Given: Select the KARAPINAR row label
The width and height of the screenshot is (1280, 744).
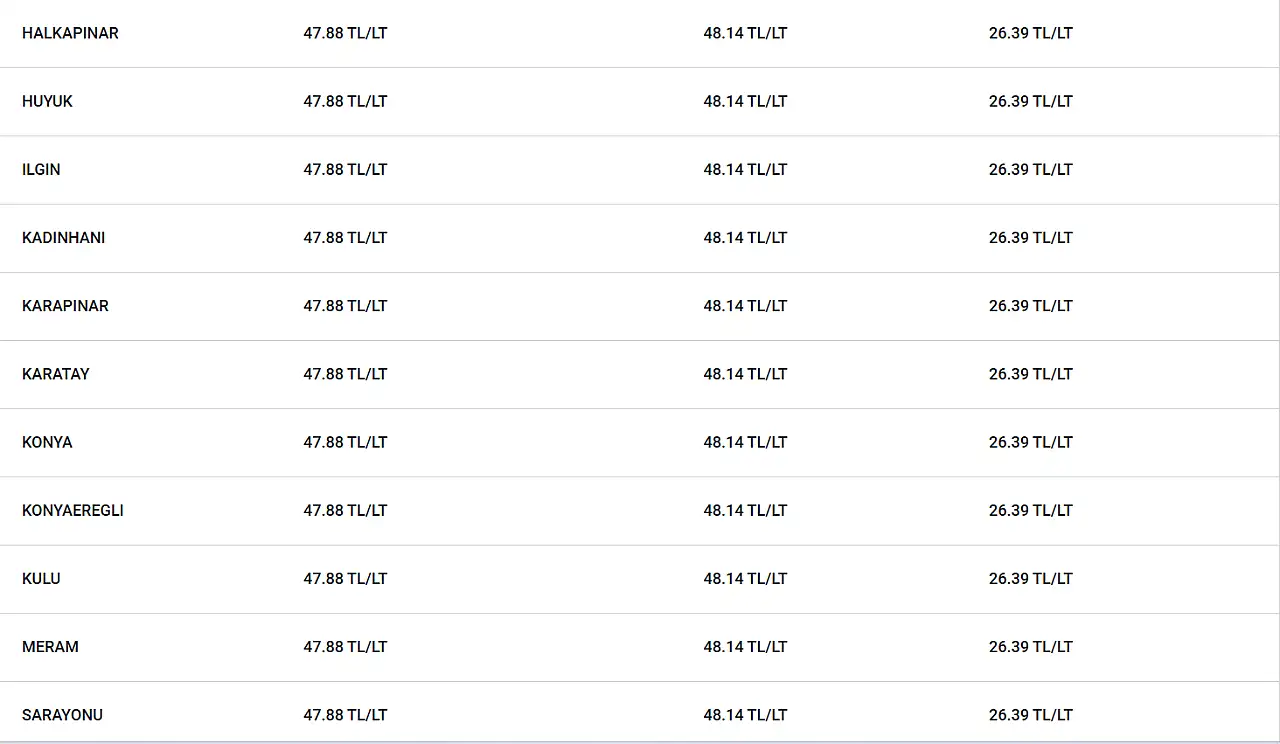Looking at the screenshot, I should (x=65, y=305).
